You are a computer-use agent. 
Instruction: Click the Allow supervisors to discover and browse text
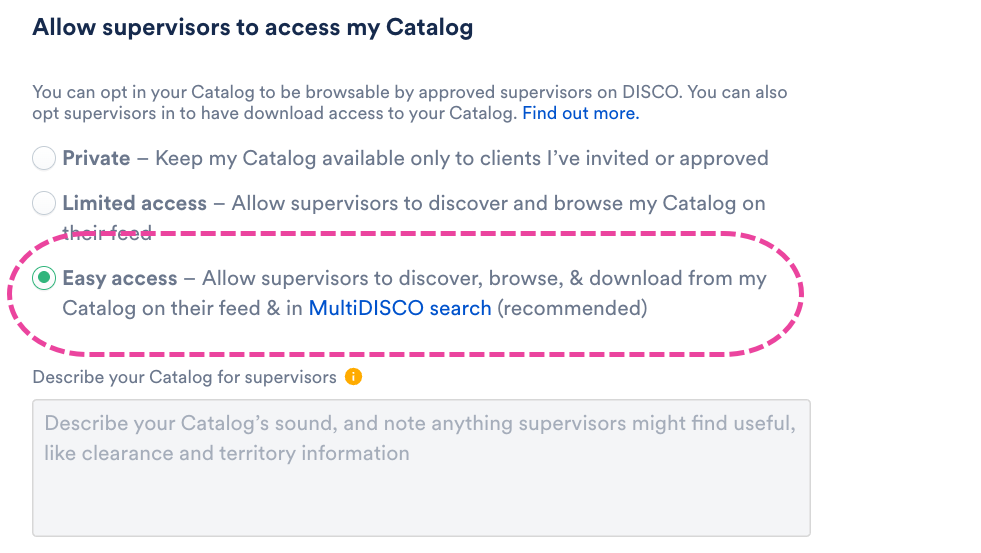(x=498, y=204)
